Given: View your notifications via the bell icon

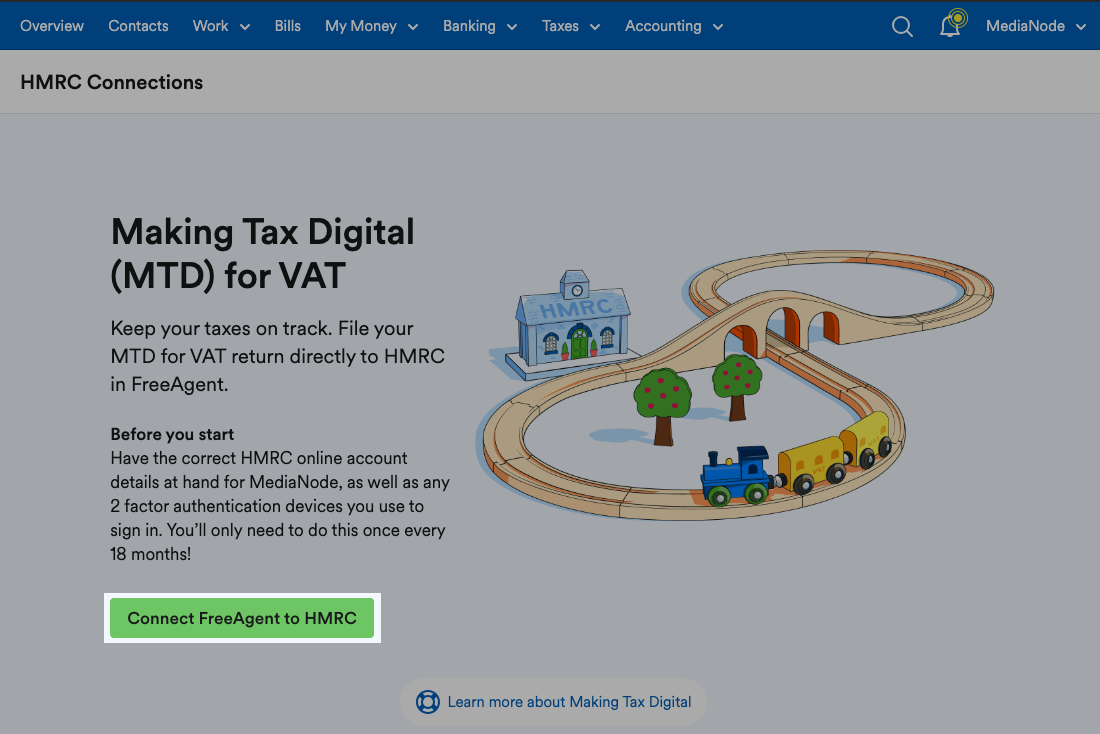Looking at the screenshot, I should [x=948, y=28].
